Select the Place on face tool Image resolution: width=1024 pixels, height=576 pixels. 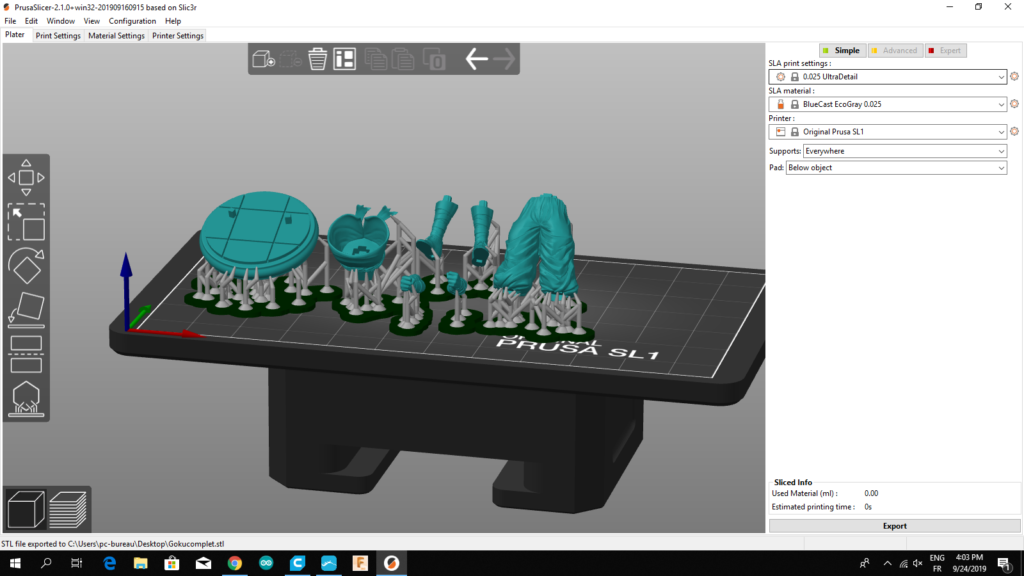26,310
